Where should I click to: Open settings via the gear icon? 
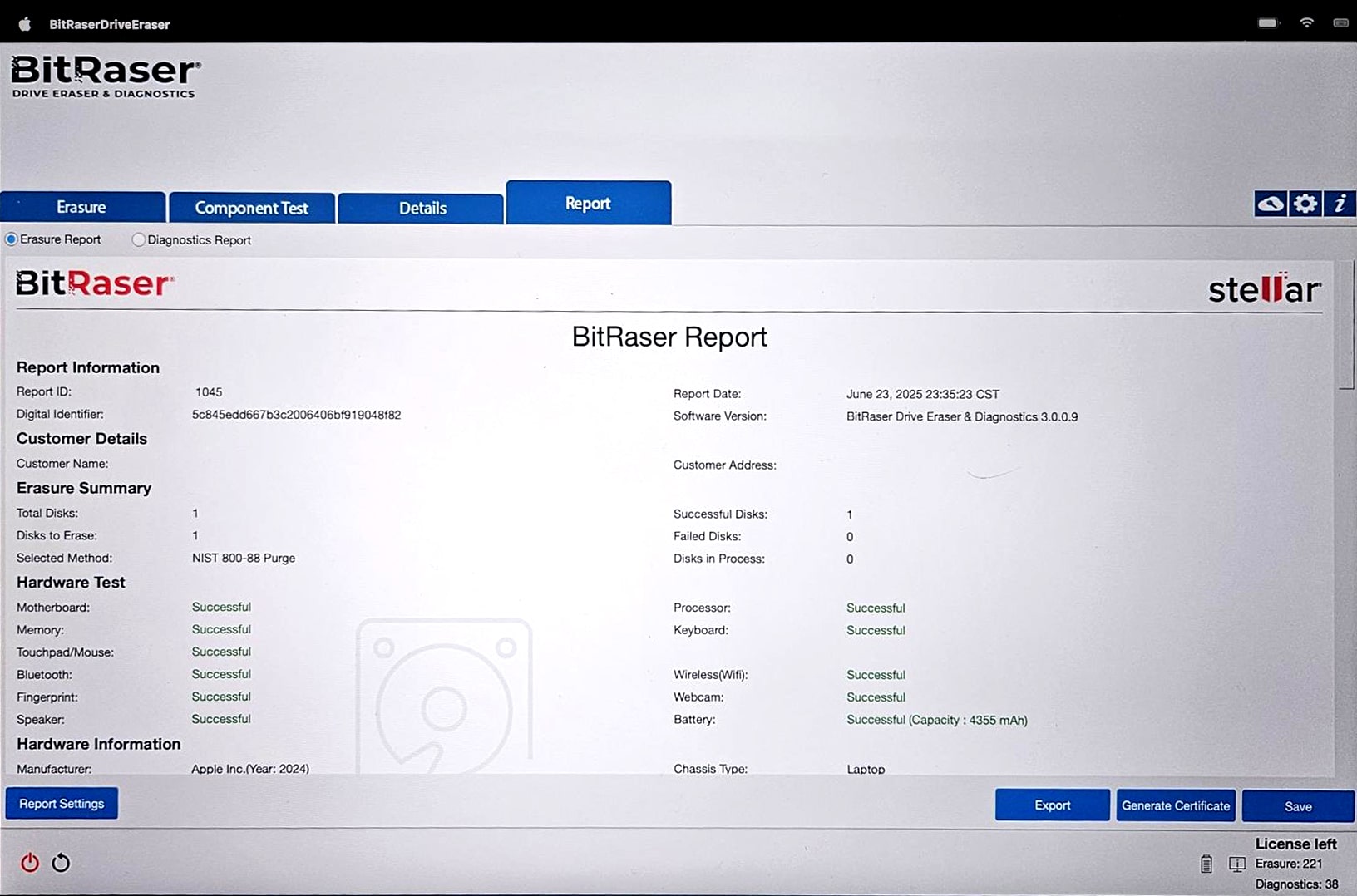1305,204
